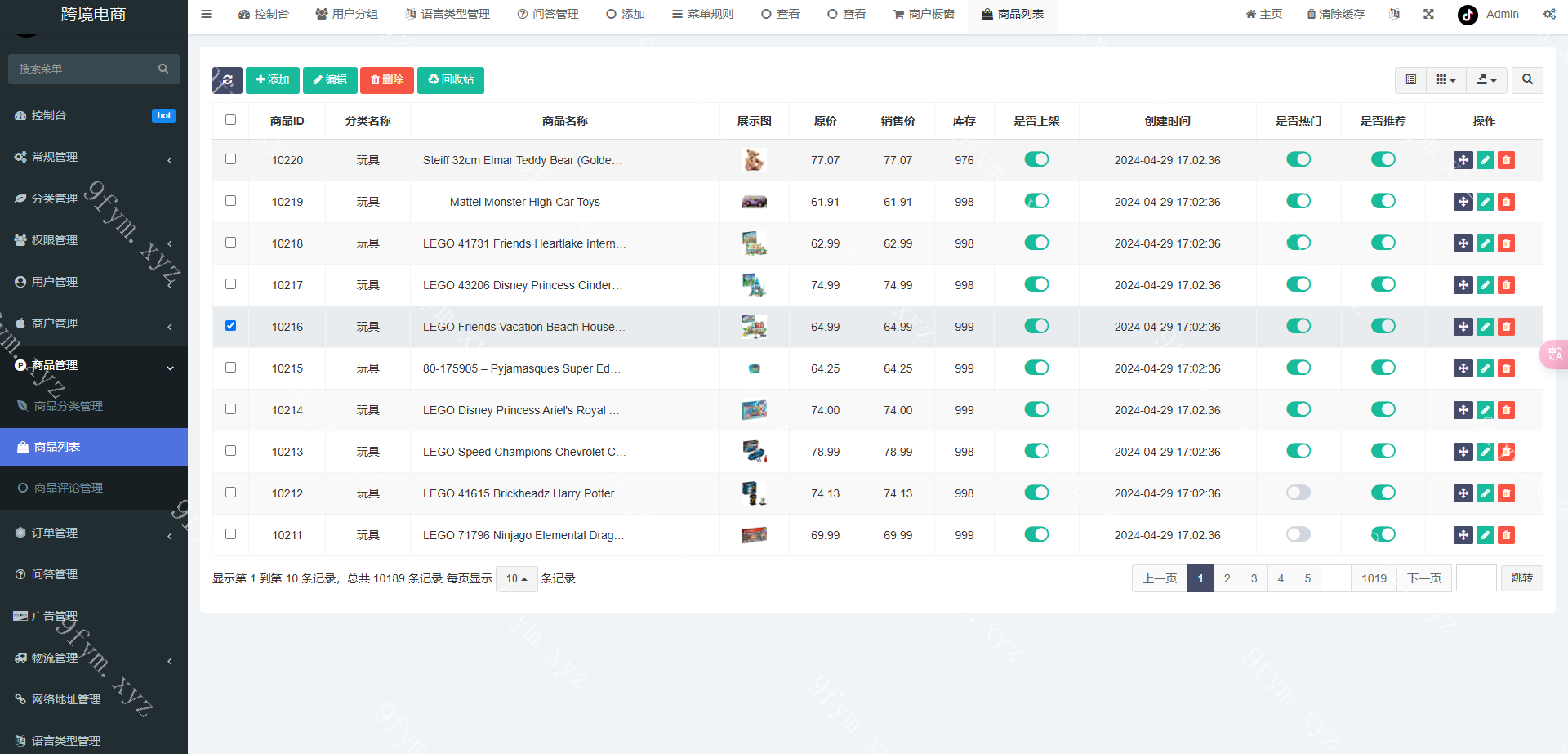Open the settings gears icon top right
1568x754 pixels.
[x=1549, y=14]
